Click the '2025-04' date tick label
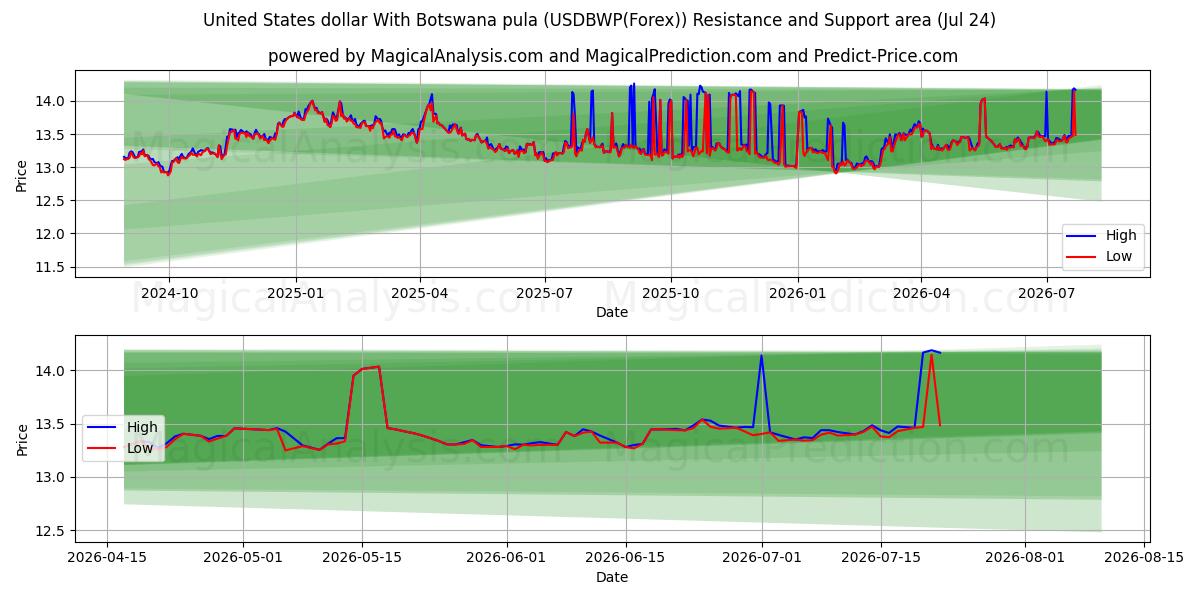The image size is (1200, 600). pyautogui.click(x=420, y=293)
